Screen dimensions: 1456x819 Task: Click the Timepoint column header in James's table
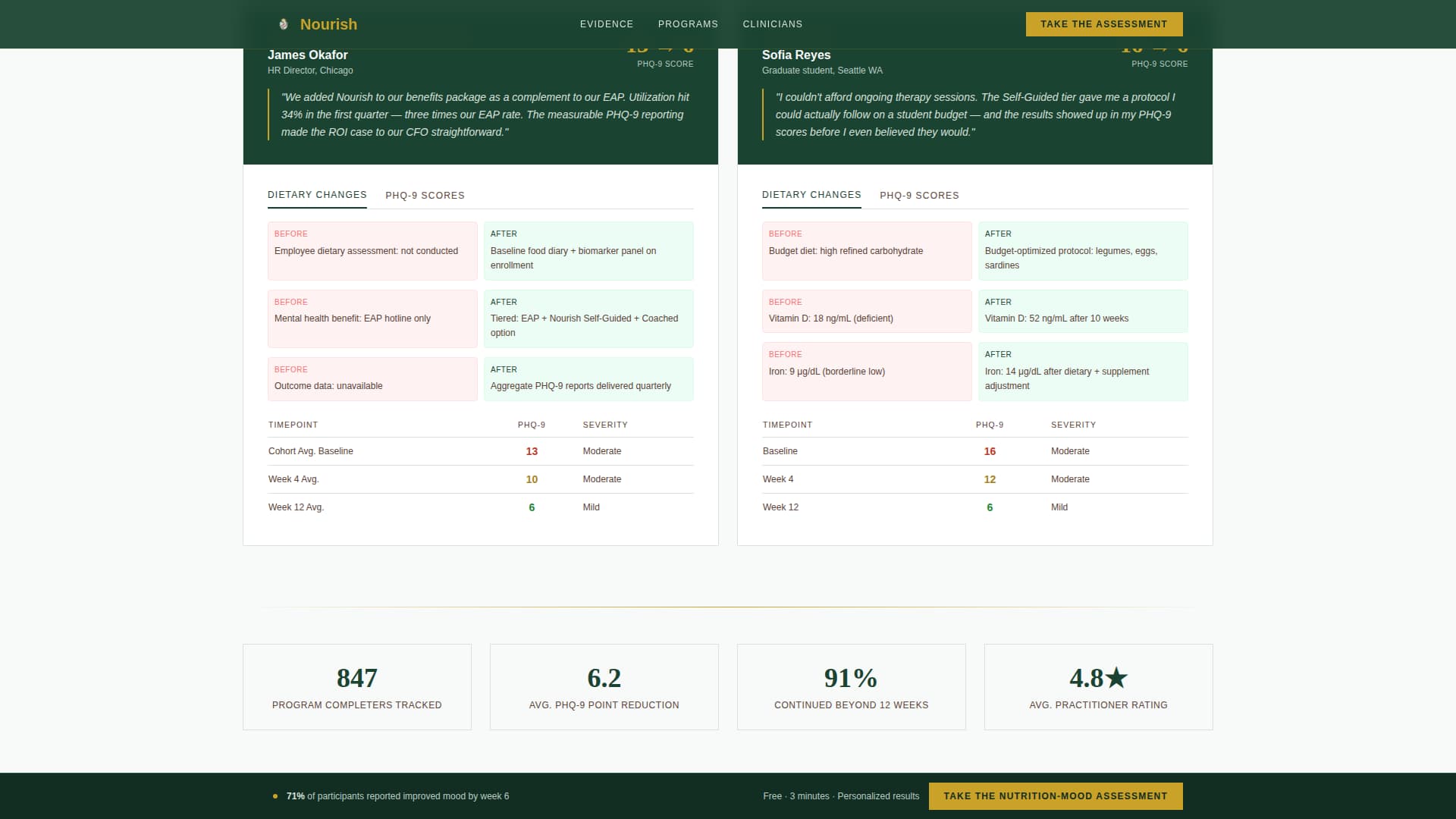click(x=293, y=425)
